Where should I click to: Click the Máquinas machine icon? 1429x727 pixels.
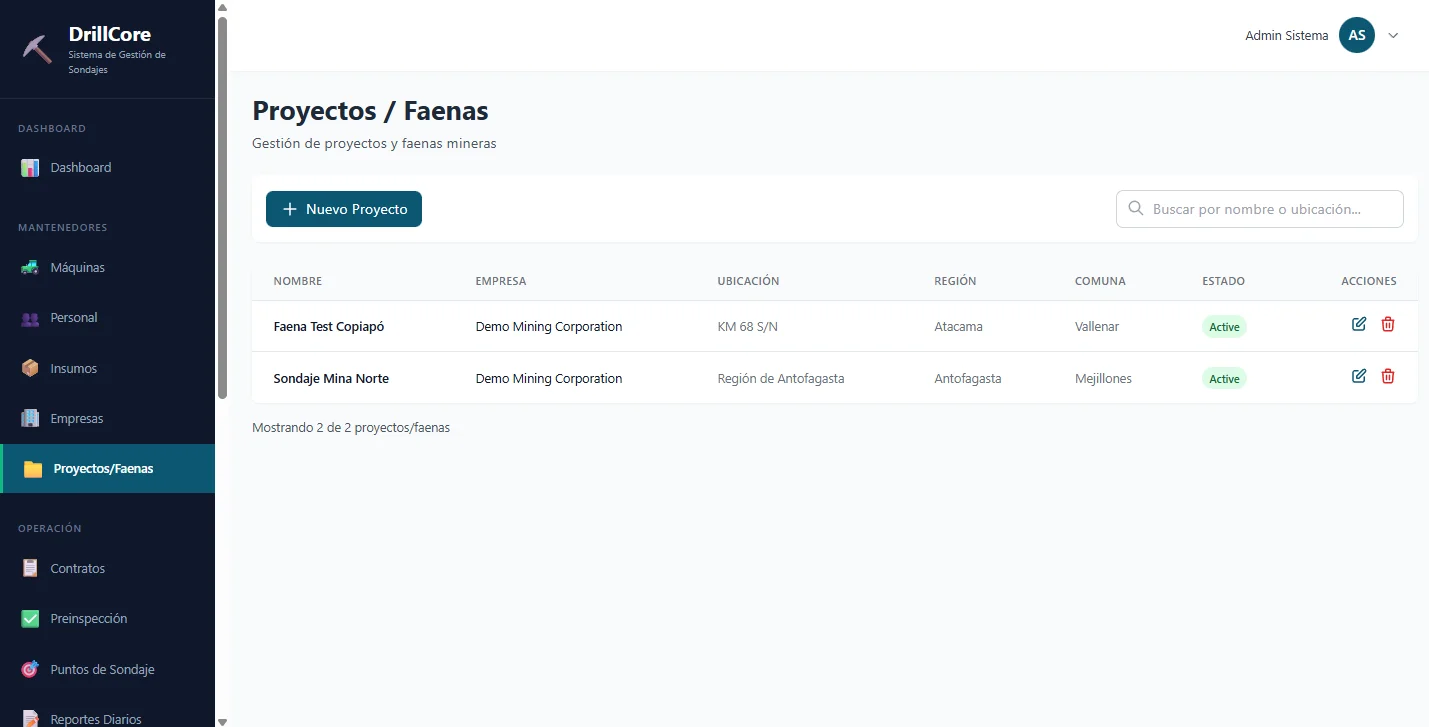point(30,268)
